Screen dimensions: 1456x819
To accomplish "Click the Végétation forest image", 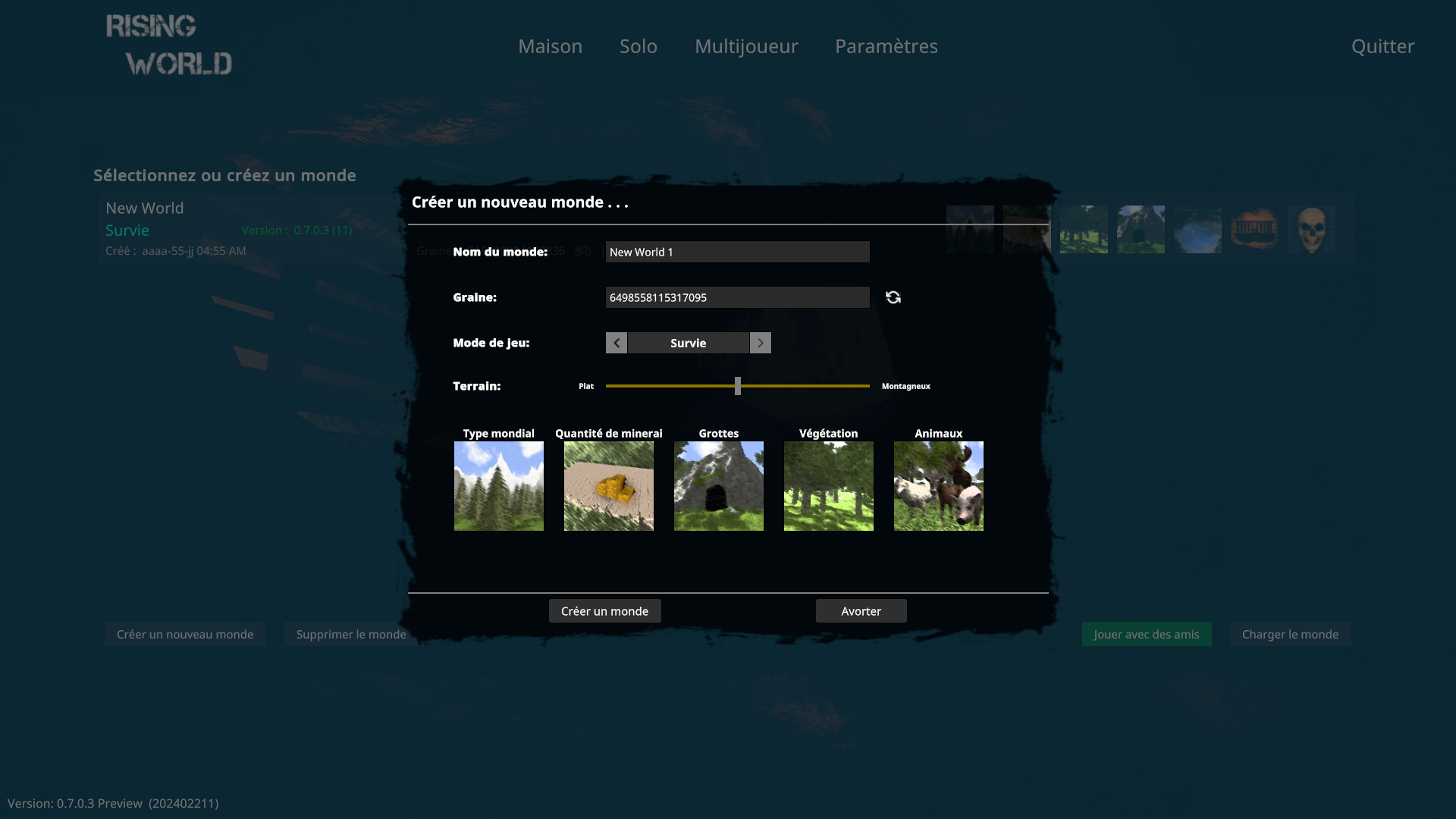I will [829, 486].
